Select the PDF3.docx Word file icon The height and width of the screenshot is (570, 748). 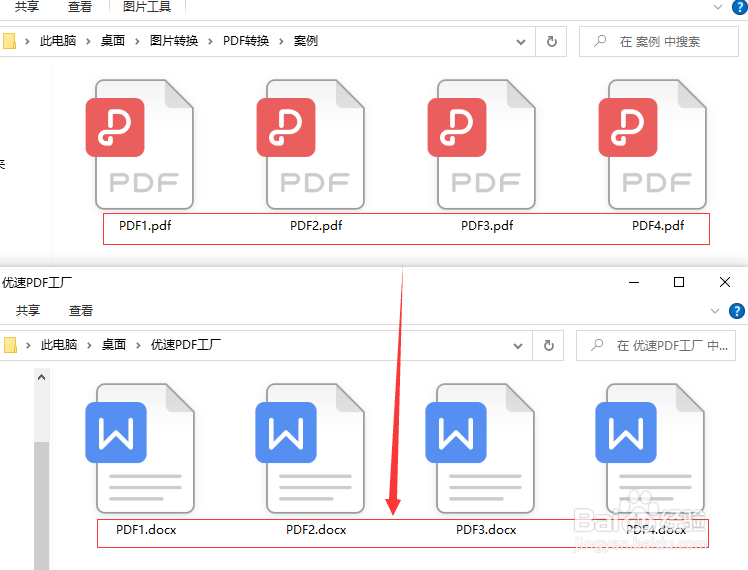pyautogui.click(x=480, y=448)
